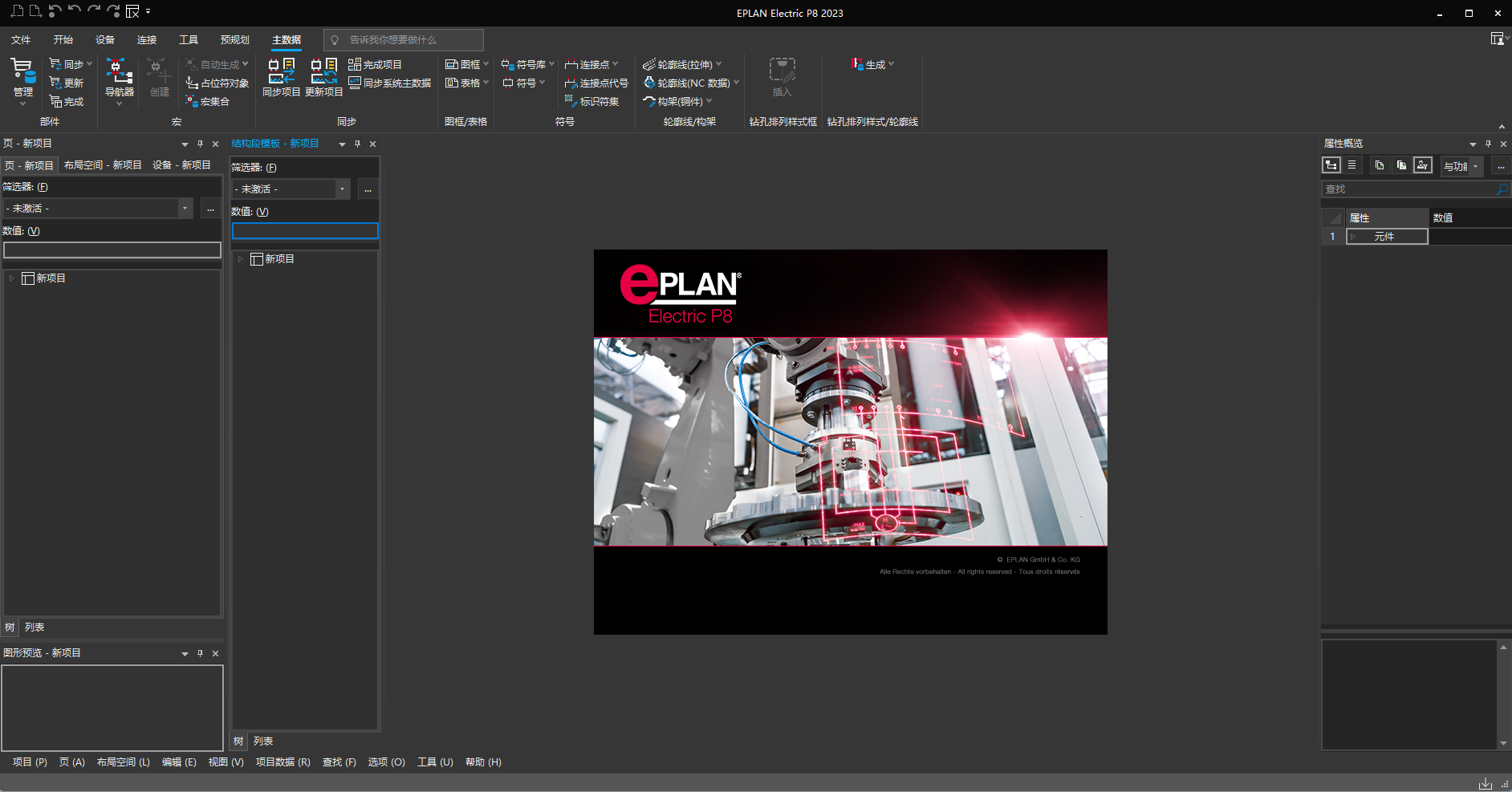The image size is (1512, 792).
Task: Click 完成项目 in the sync group
Action: pyautogui.click(x=375, y=64)
